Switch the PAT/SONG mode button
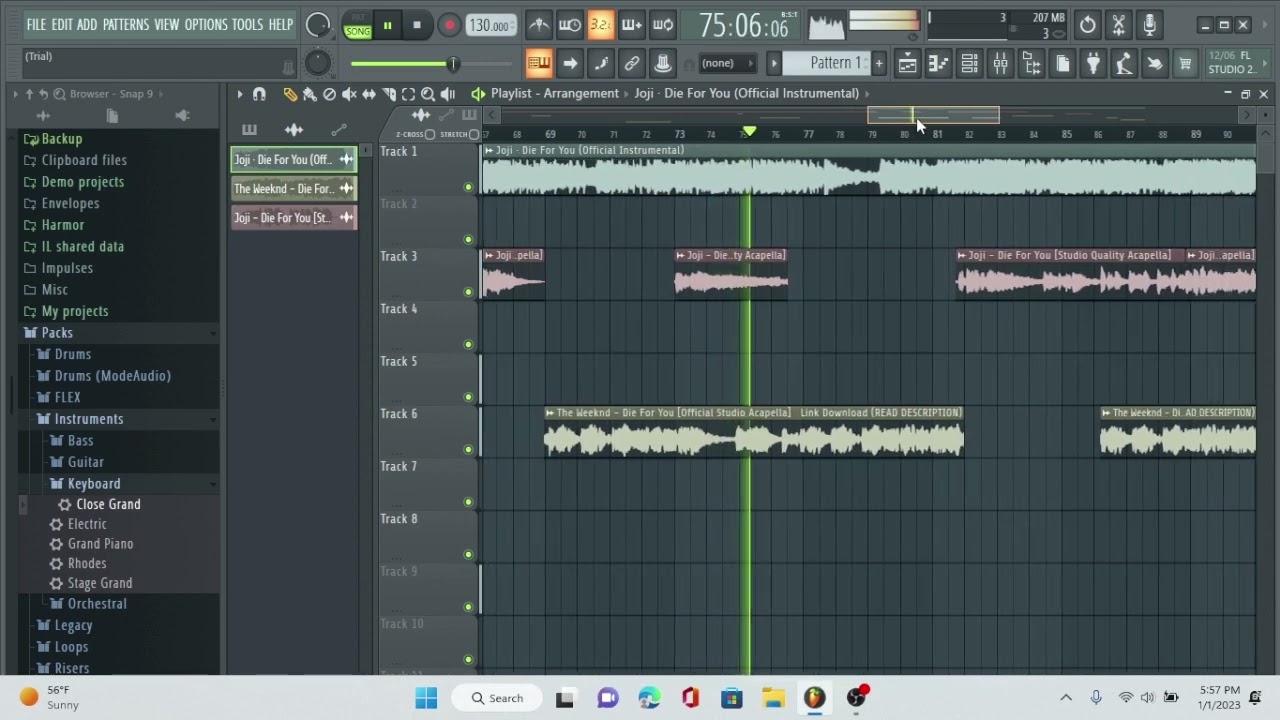The width and height of the screenshot is (1280, 720). point(357,26)
